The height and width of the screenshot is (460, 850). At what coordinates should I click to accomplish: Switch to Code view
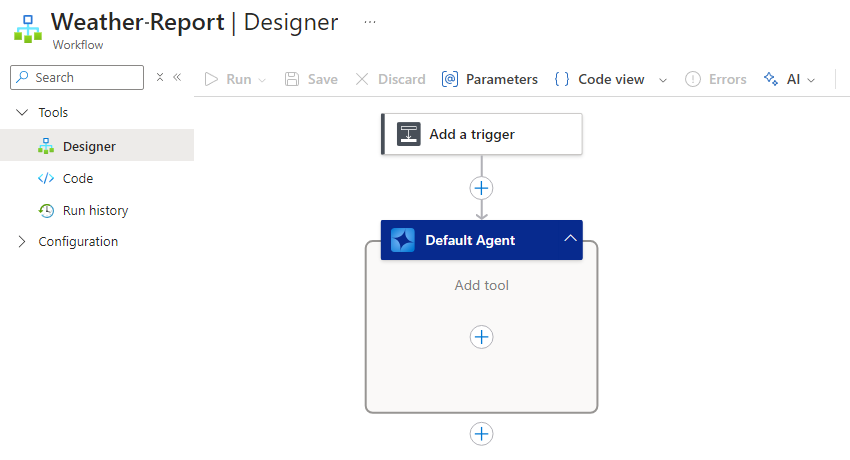coord(600,79)
